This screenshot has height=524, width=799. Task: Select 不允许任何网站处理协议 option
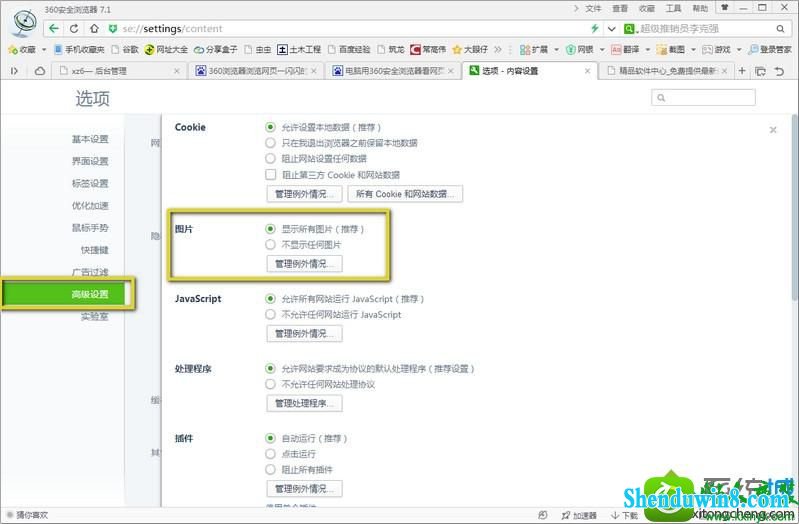click(271, 384)
